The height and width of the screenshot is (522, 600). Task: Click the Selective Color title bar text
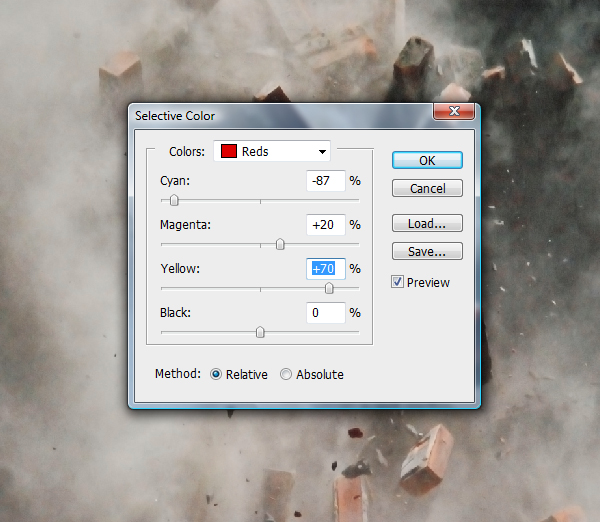[175, 116]
